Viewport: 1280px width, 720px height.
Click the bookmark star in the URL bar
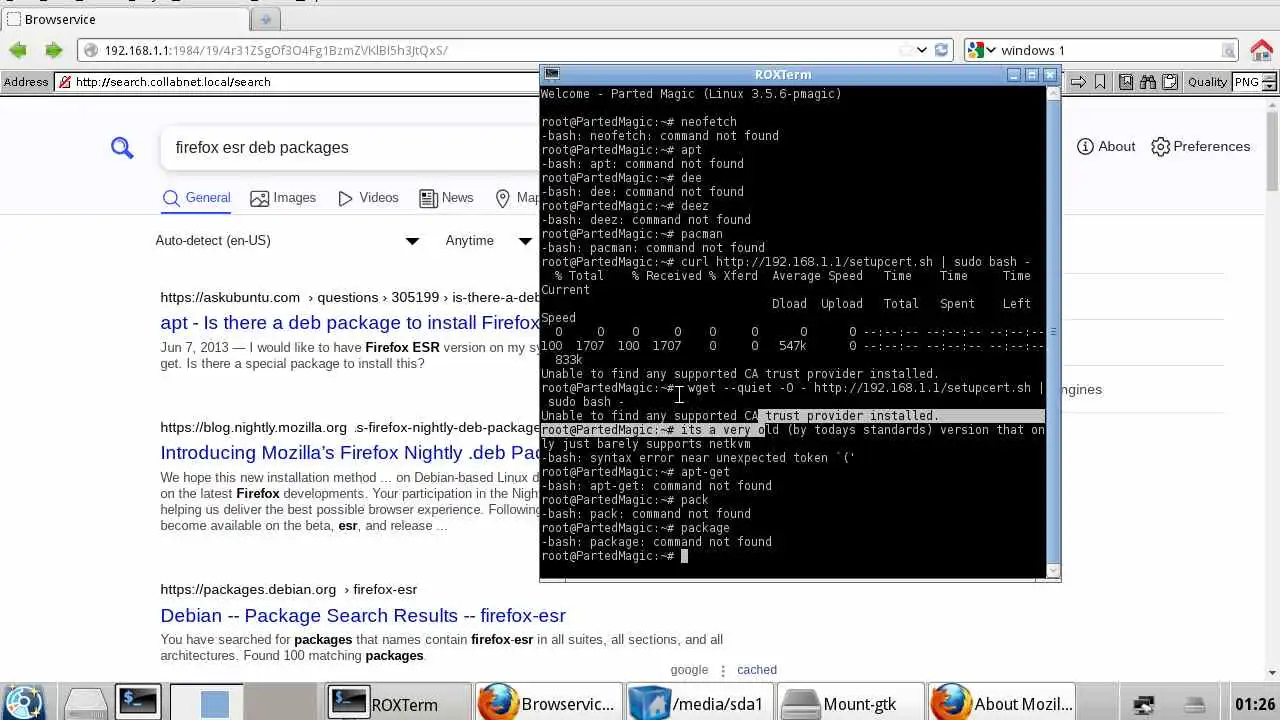tap(906, 50)
